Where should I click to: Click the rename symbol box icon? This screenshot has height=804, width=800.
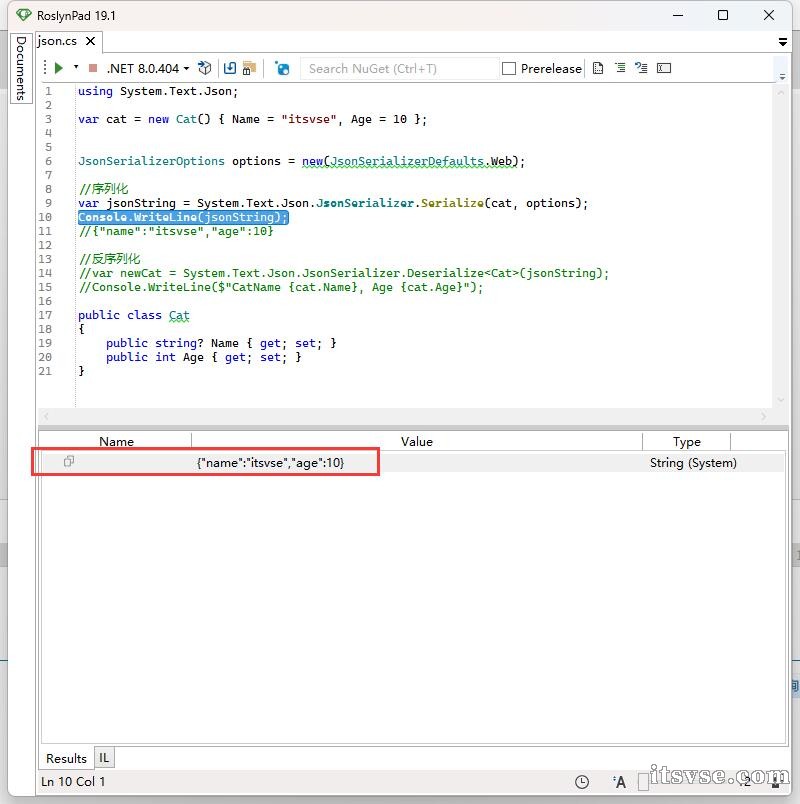pyautogui.click(x=664, y=68)
